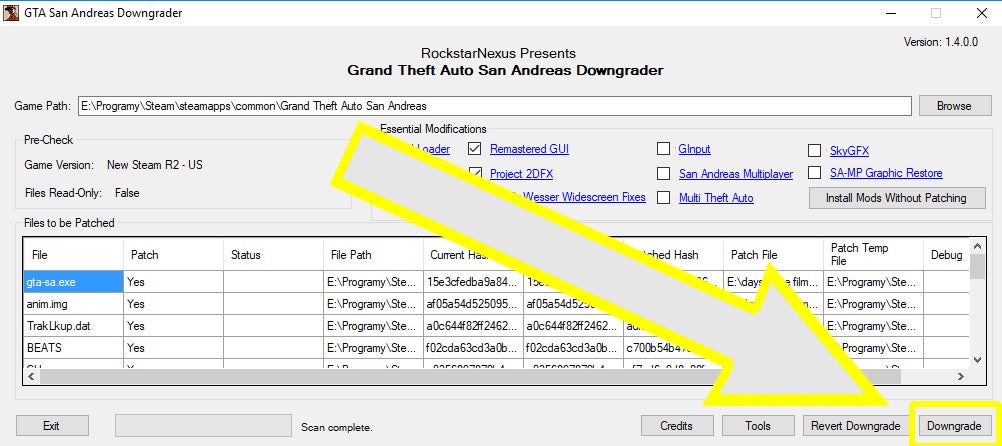Click the horizontal scrollbar right arrow
1002x446 pixels.
click(x=962, y=377)
